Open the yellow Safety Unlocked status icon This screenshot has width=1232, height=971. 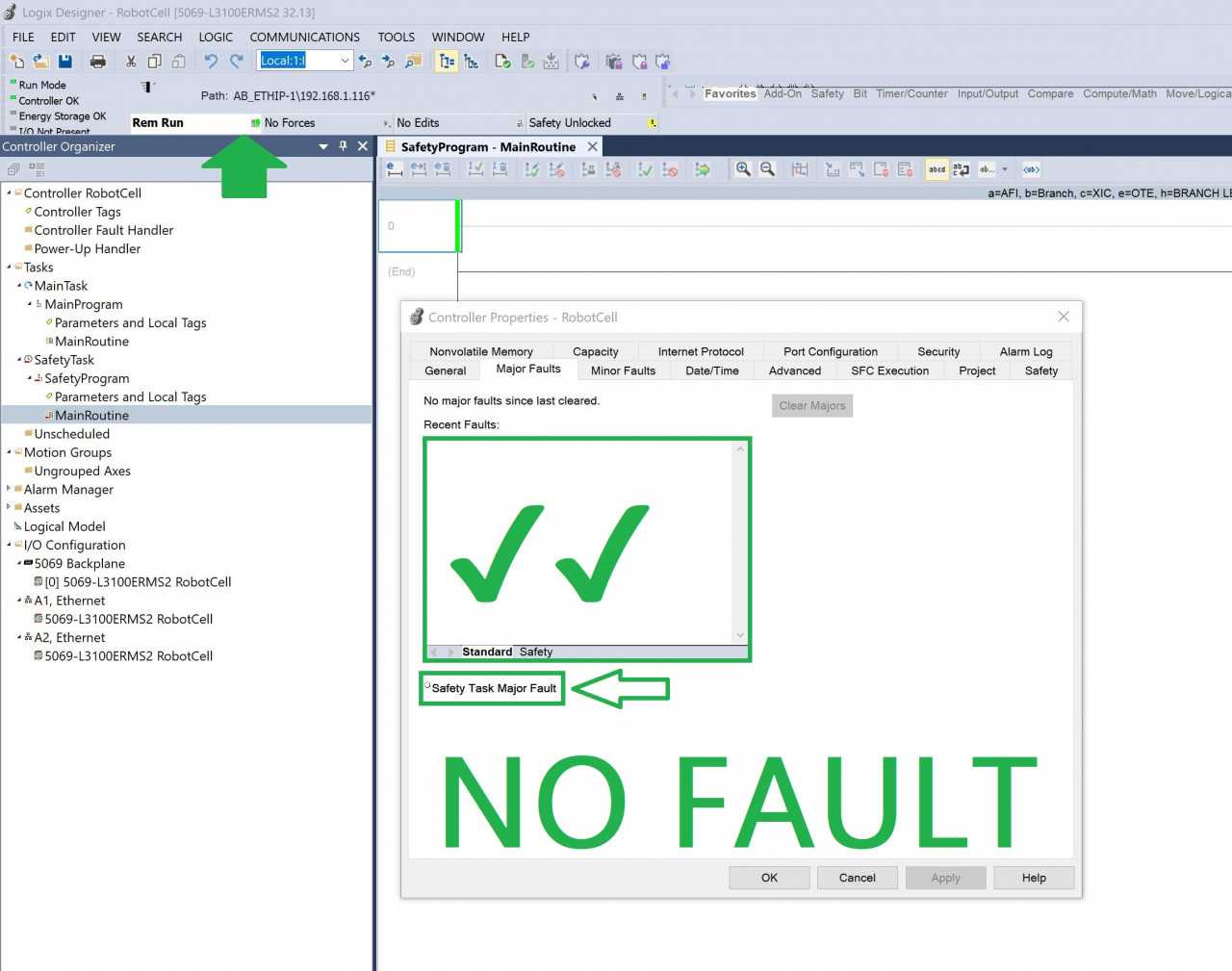pos(653,123)
